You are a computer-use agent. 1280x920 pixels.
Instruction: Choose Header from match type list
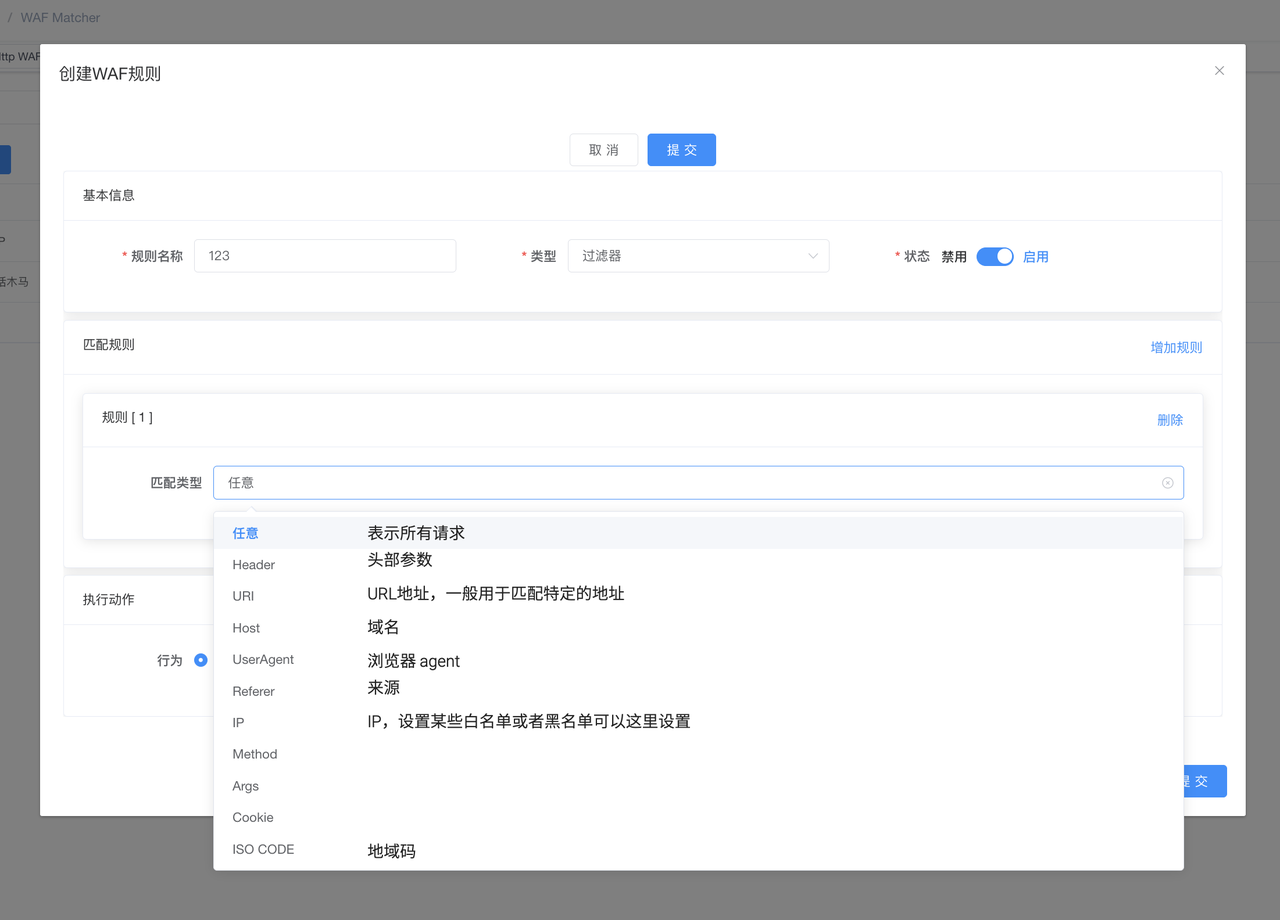tap(254, 565)
